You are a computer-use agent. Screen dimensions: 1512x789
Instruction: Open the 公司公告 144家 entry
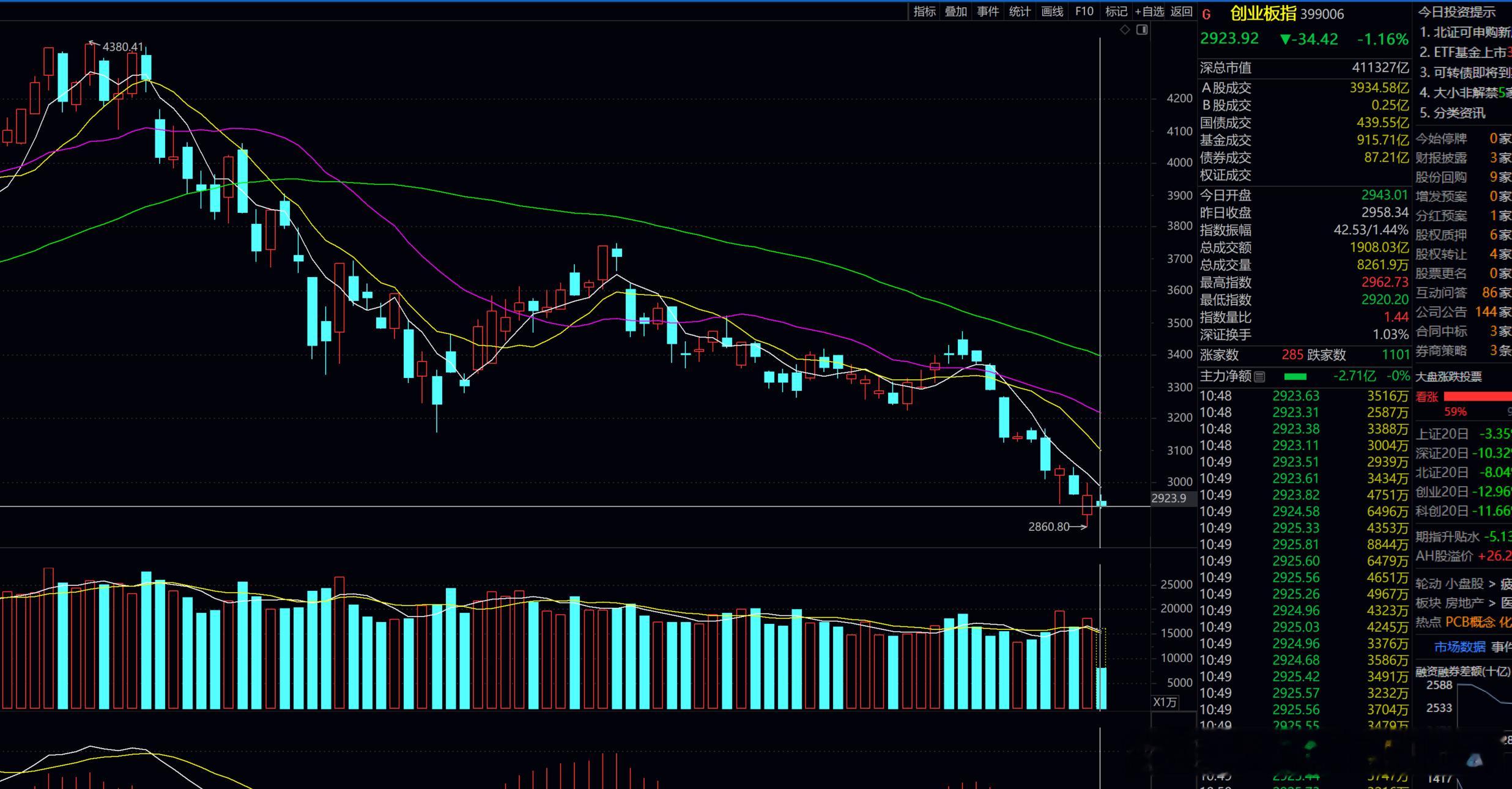click(1463, 312)
